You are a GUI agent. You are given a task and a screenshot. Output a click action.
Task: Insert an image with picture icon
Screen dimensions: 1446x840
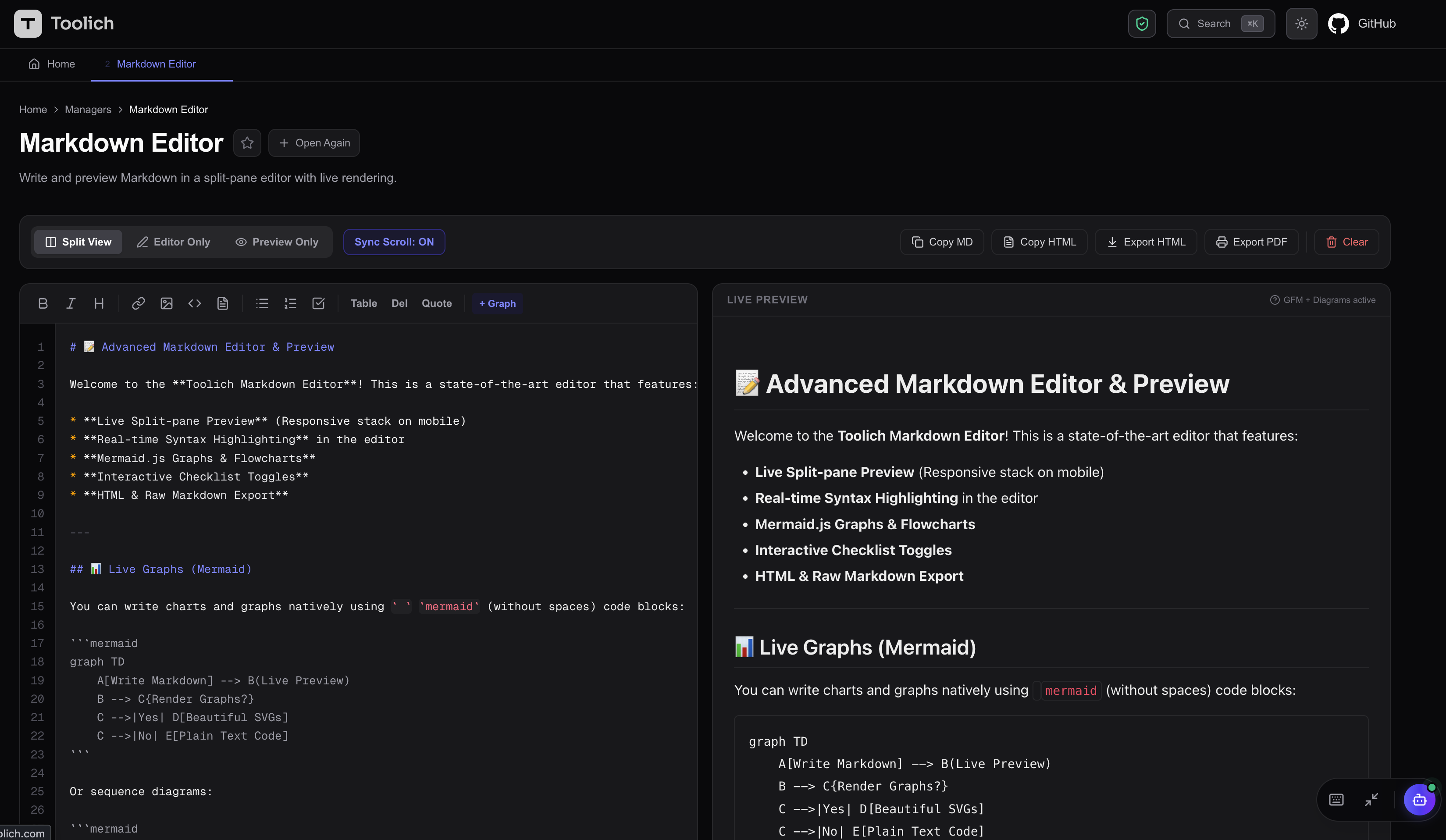click(167, 303)
